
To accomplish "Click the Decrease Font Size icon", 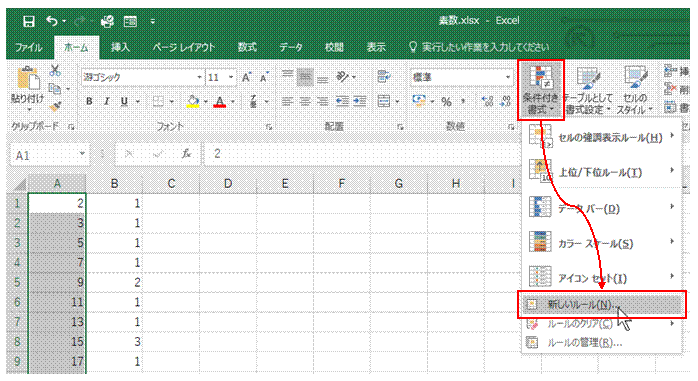I will (x=264, y=77).
